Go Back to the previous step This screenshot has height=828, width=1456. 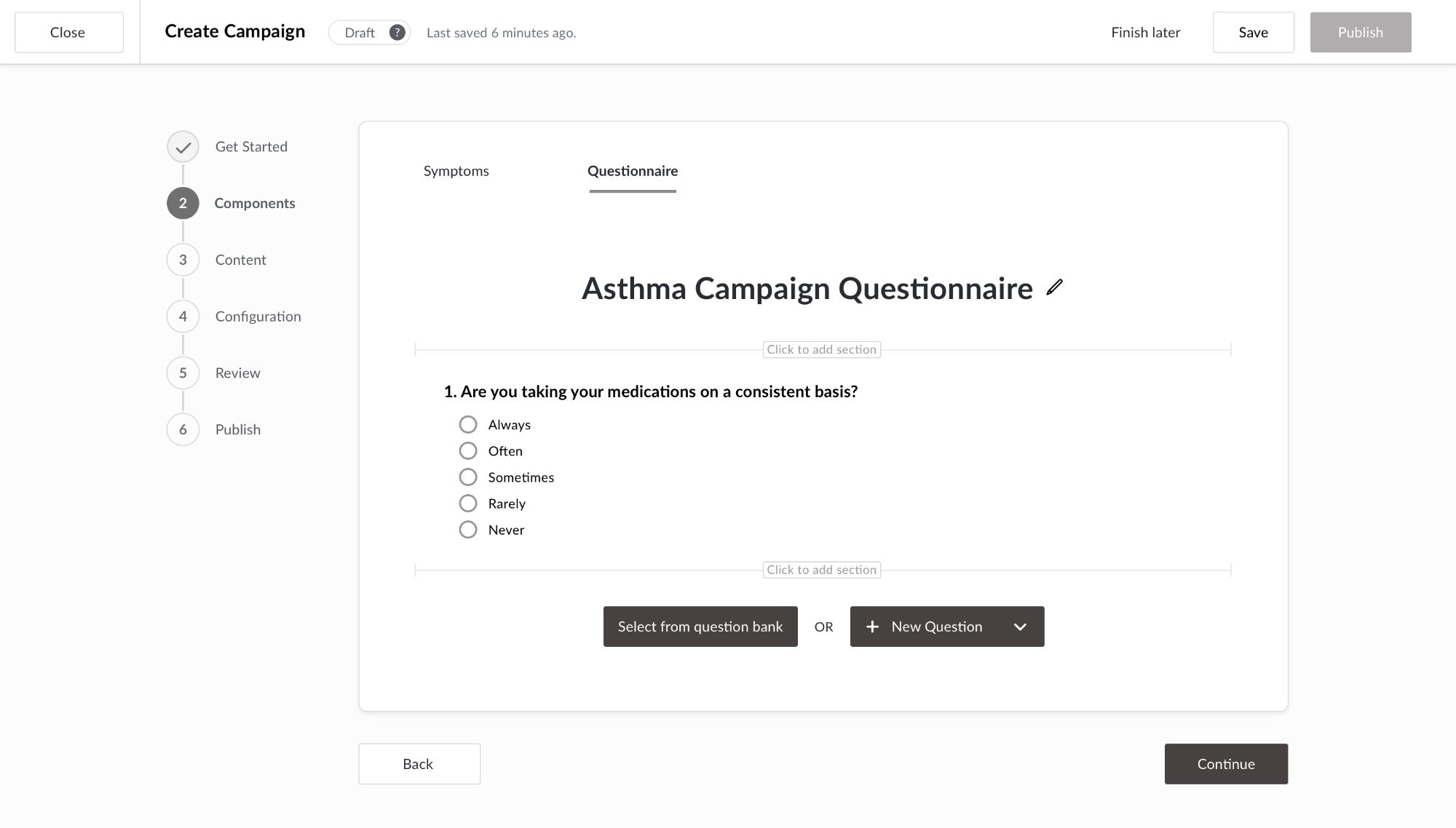419,764
